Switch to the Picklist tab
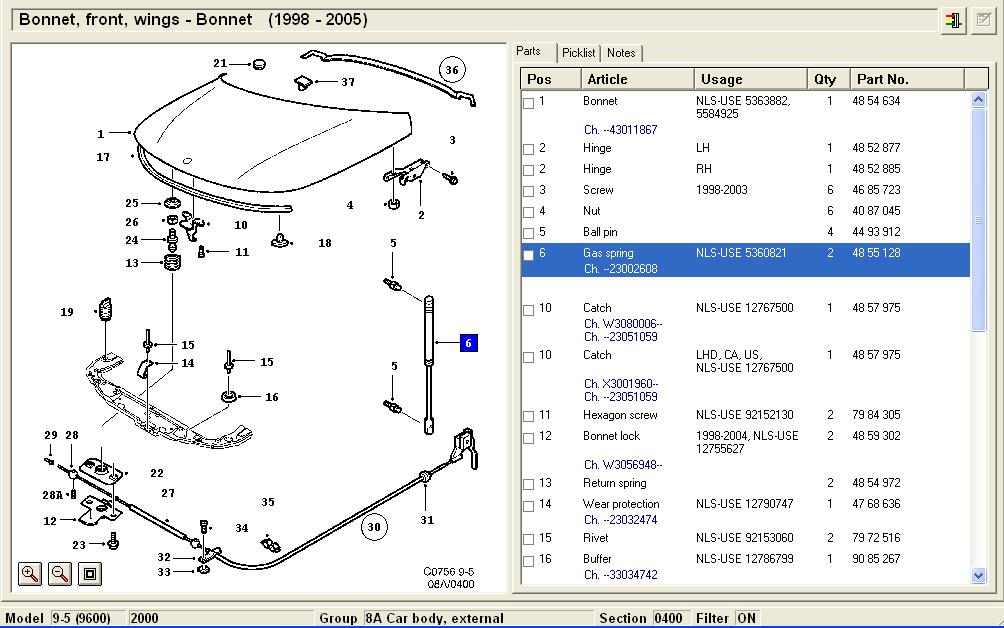This screenshot has height=628, width=1004. (x=578, y=53)
